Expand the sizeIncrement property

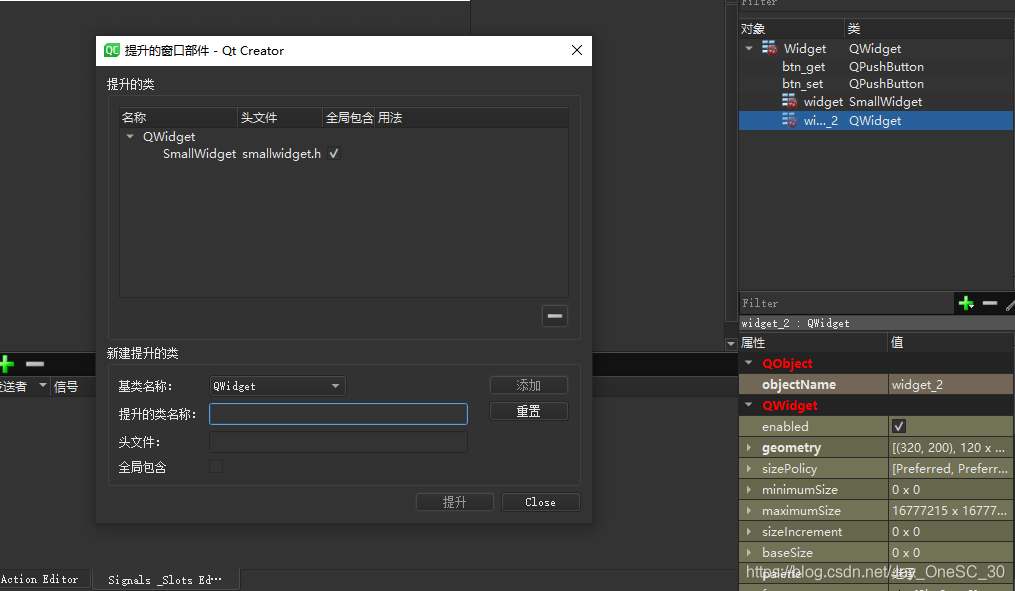point(749,531)
